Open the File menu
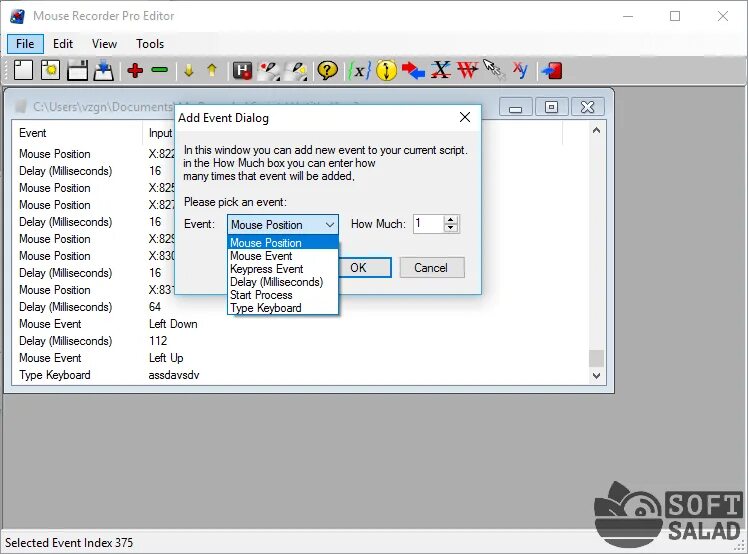Image resolution: width=748 pixels, height=554 pixels. click(x=25, y=44)
